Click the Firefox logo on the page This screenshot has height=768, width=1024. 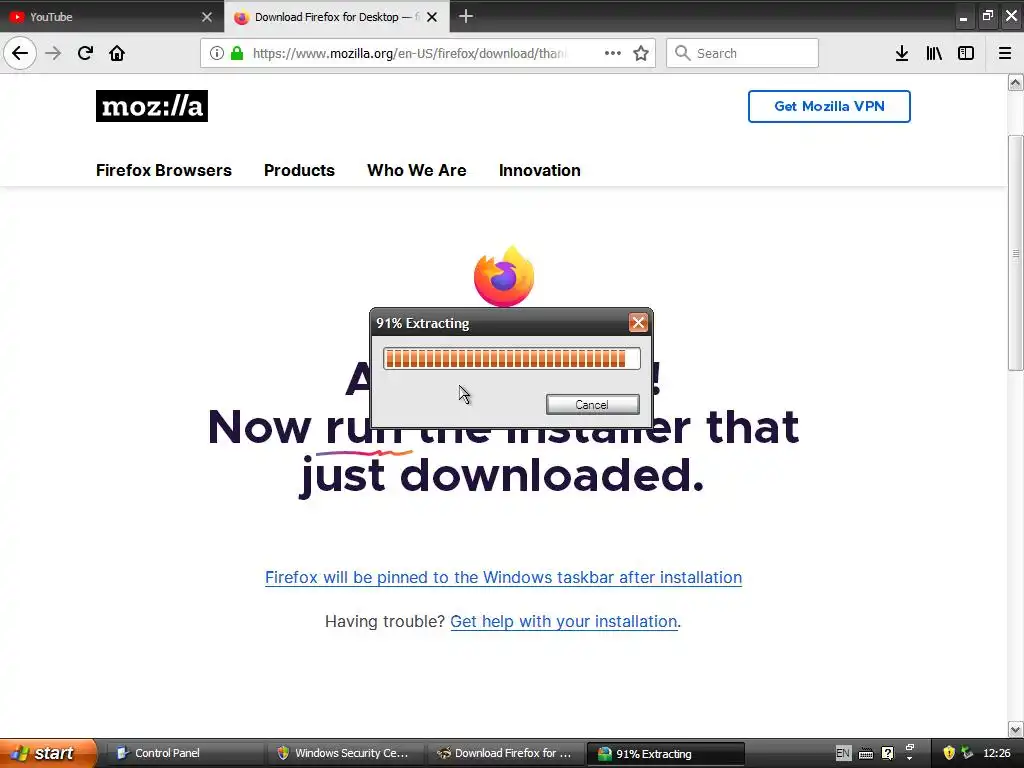tap(504, 276)
